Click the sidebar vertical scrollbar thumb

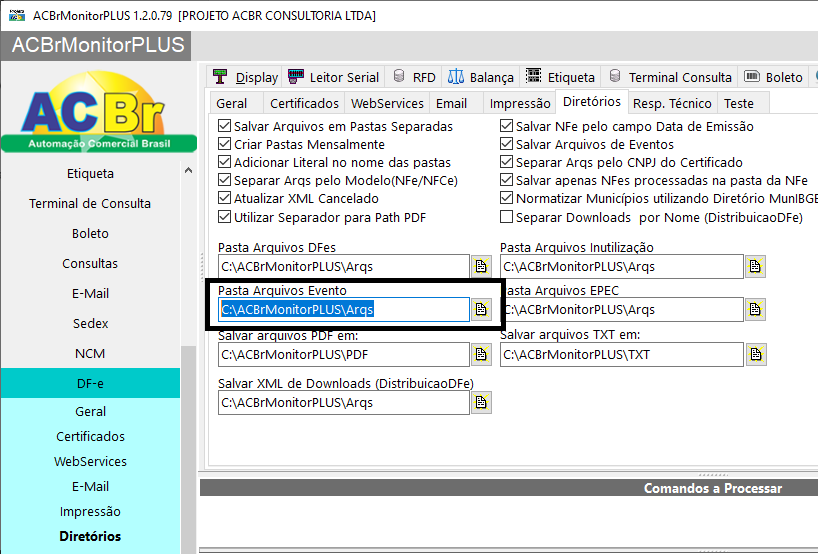point(188,449)
